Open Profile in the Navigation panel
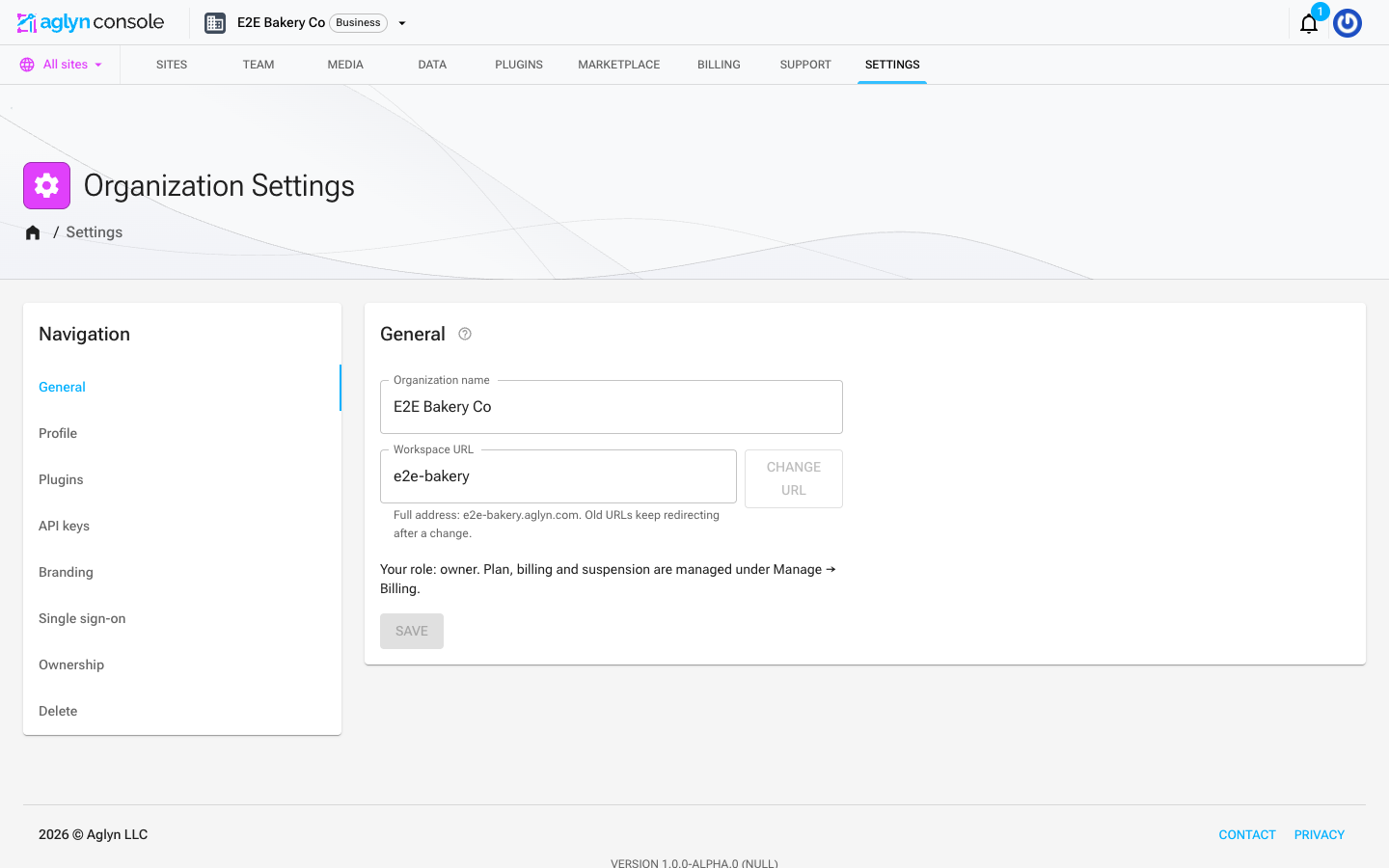Viewport: 1389px width, 868px height. point(182,433)
